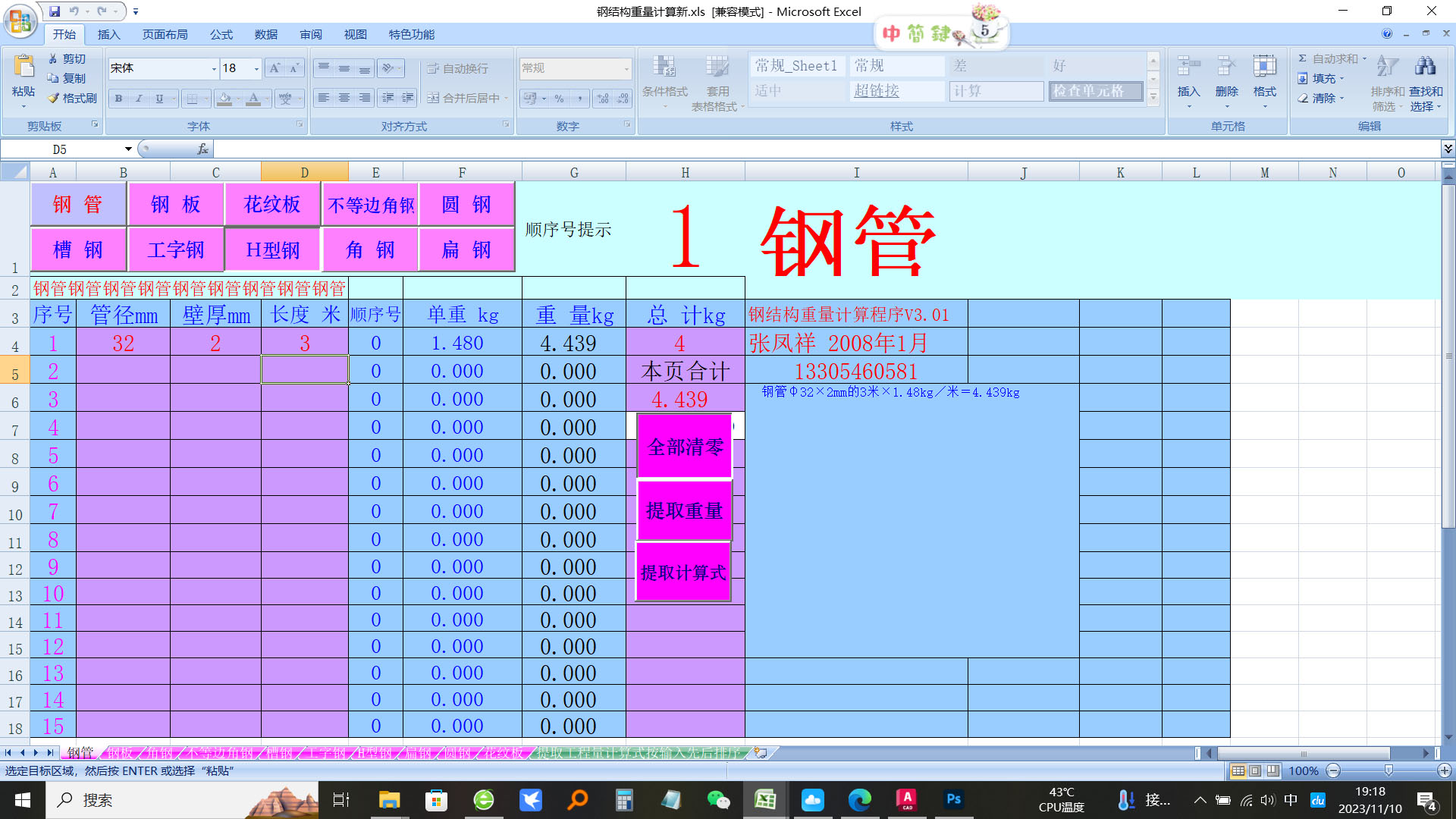
Task: Select the Format Painter (格式刷) brush
Action: (x=53, y=98)
